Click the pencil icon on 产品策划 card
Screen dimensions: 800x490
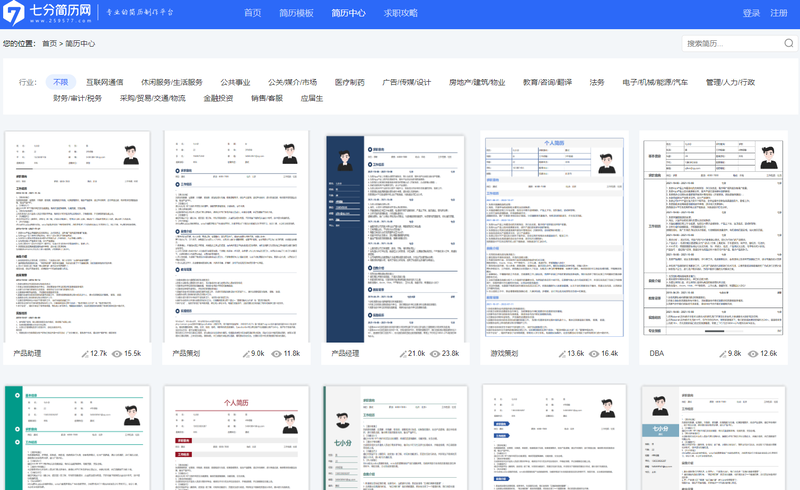coord(246,354)
